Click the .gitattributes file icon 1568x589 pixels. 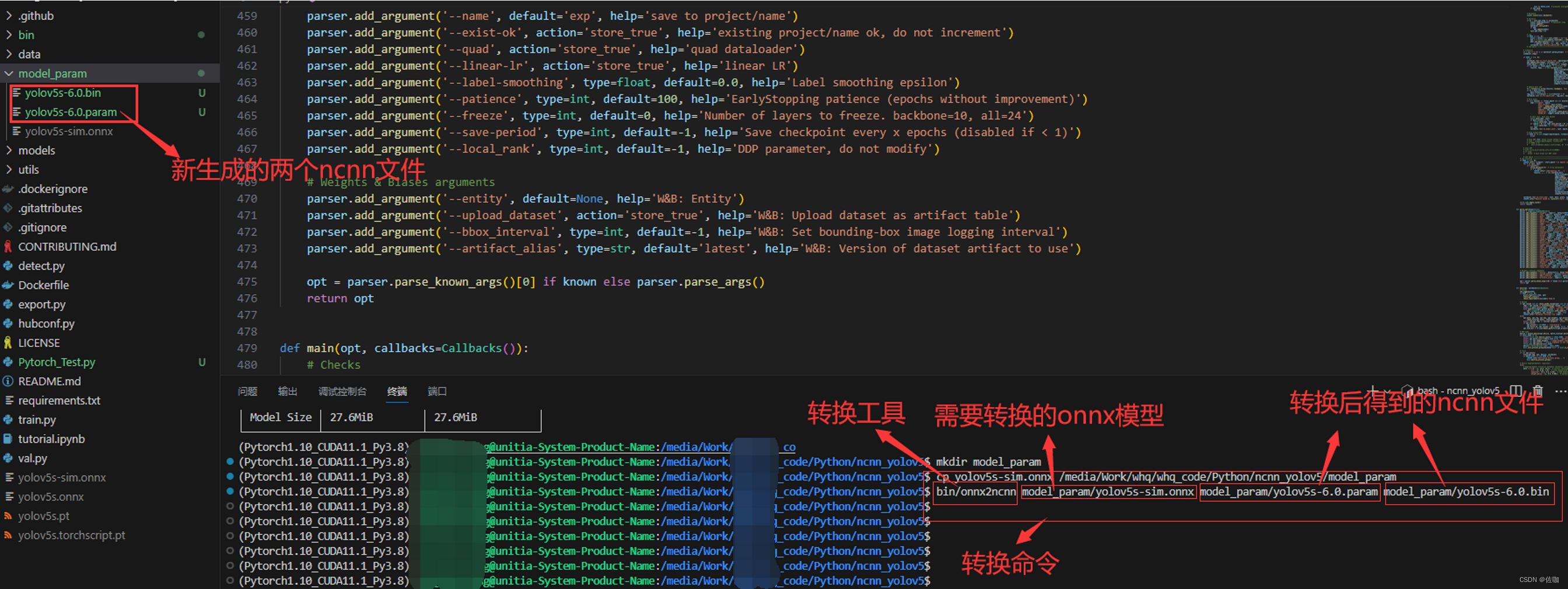[x=8, y=208]
